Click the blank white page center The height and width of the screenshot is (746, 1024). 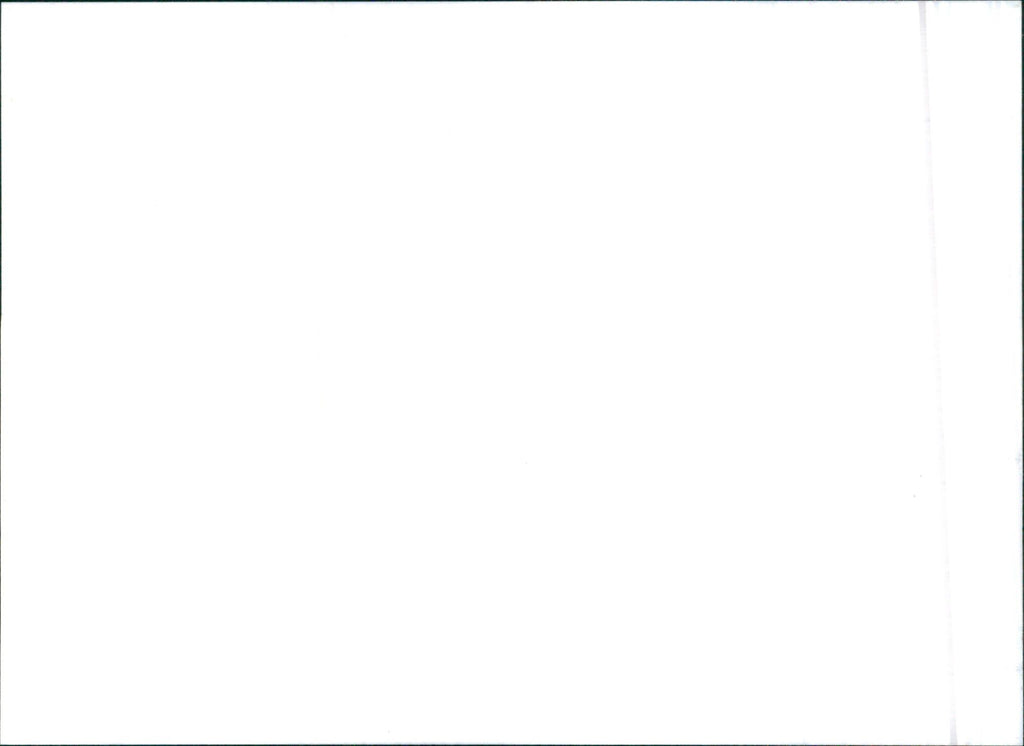coord(460,372)
